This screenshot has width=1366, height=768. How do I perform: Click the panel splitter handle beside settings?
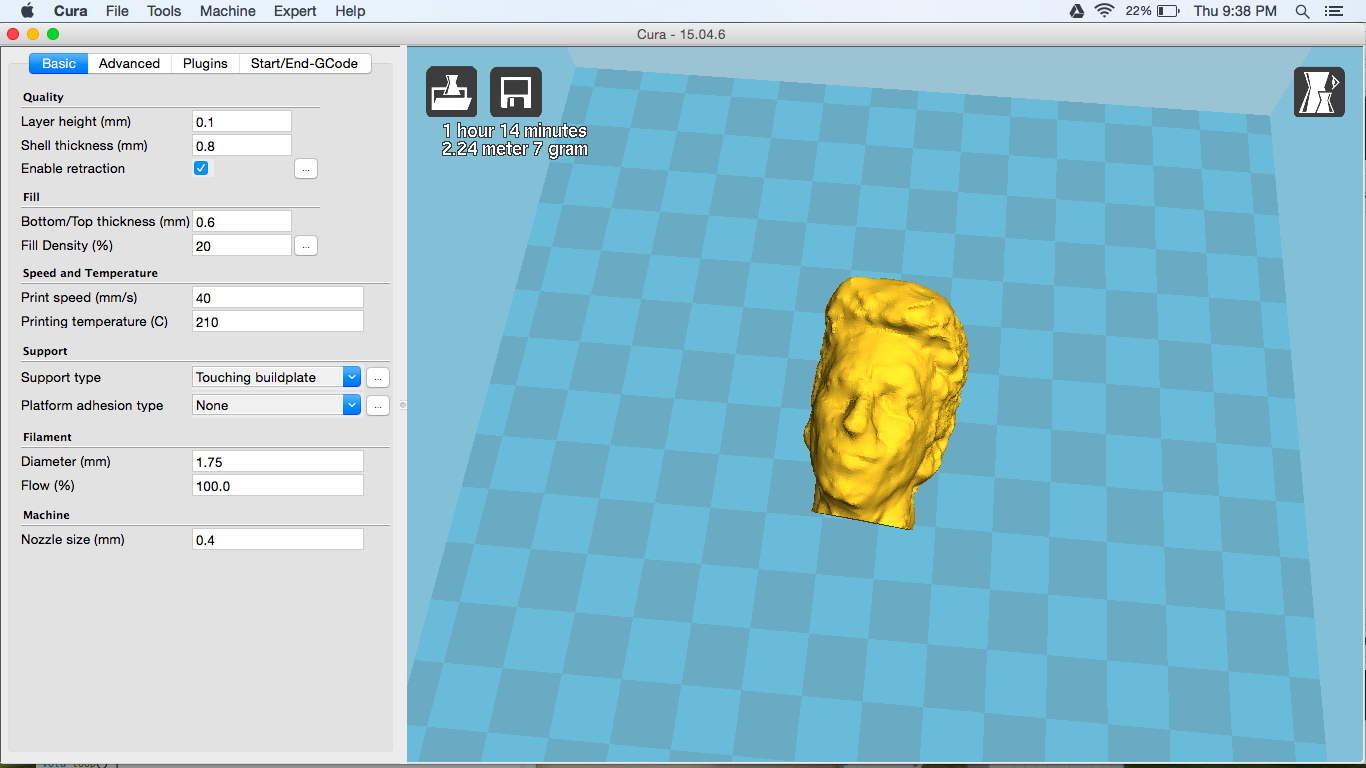(x=403, y=405)
